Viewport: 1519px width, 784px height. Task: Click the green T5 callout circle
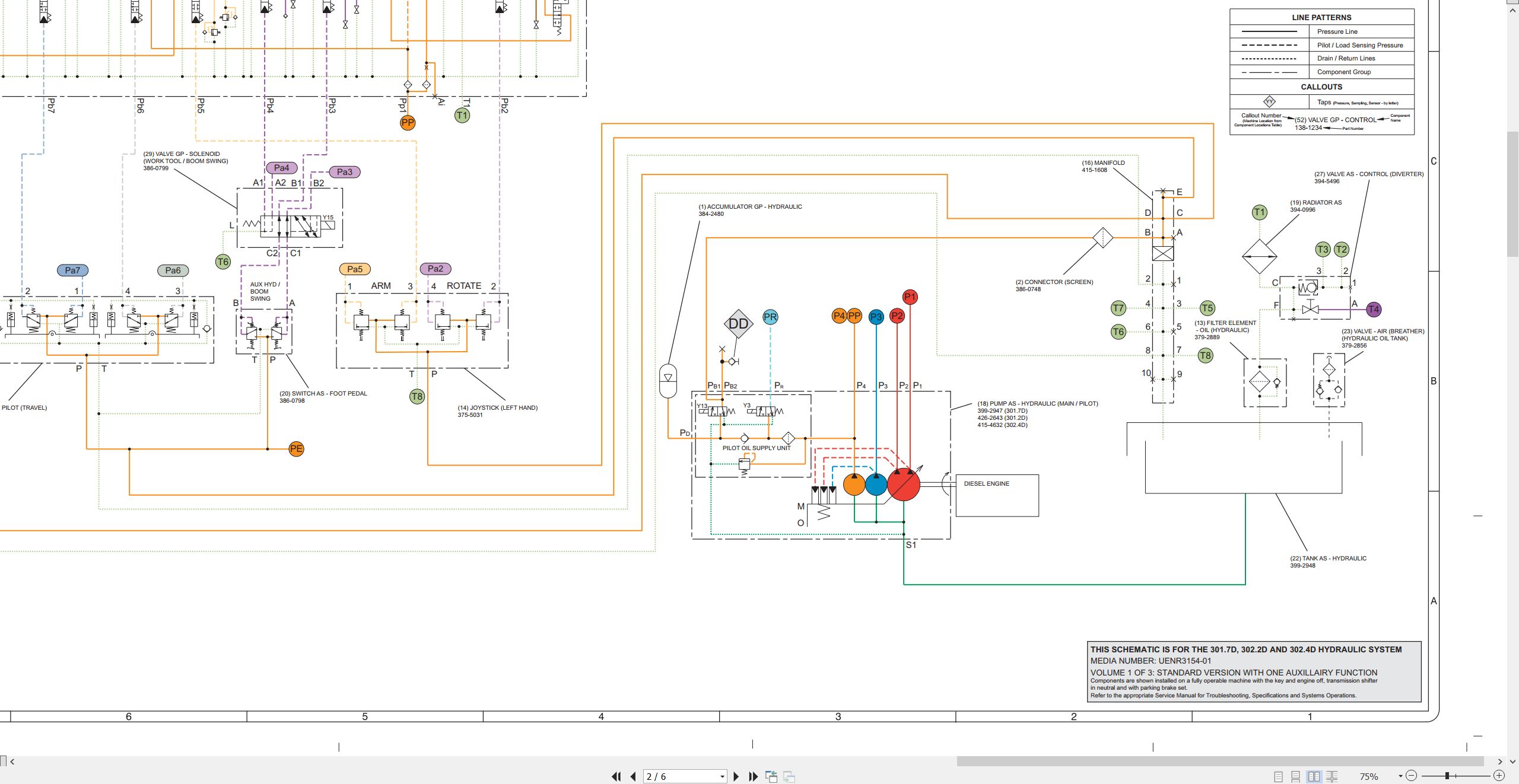pos(1207,308)
